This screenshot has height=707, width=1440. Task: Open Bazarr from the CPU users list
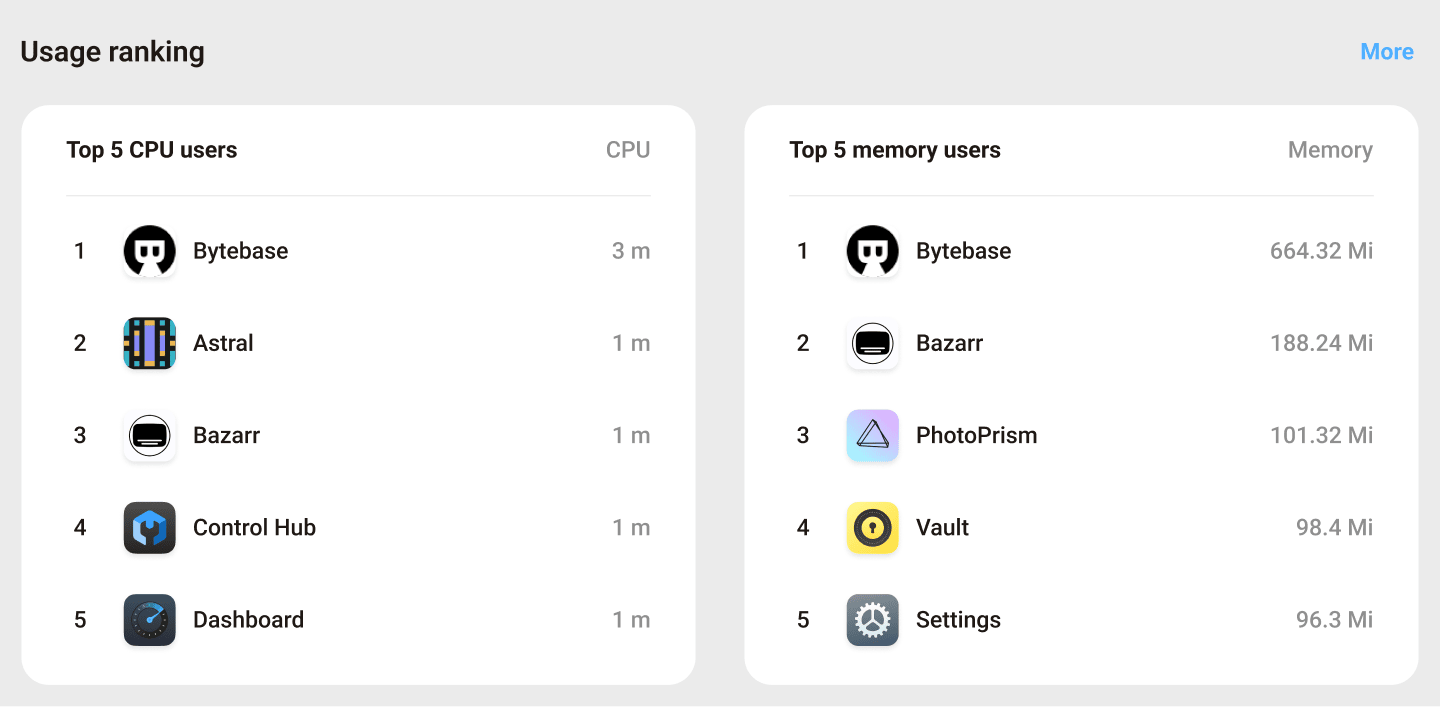149,435
